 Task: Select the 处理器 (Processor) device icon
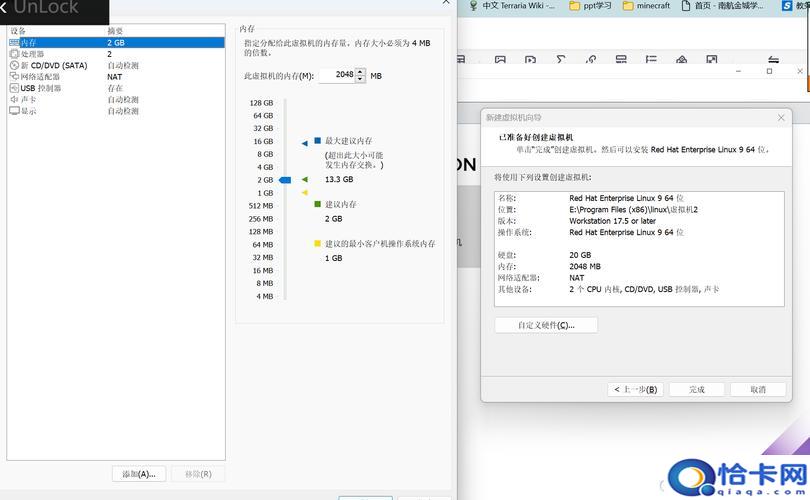[14, 54]
